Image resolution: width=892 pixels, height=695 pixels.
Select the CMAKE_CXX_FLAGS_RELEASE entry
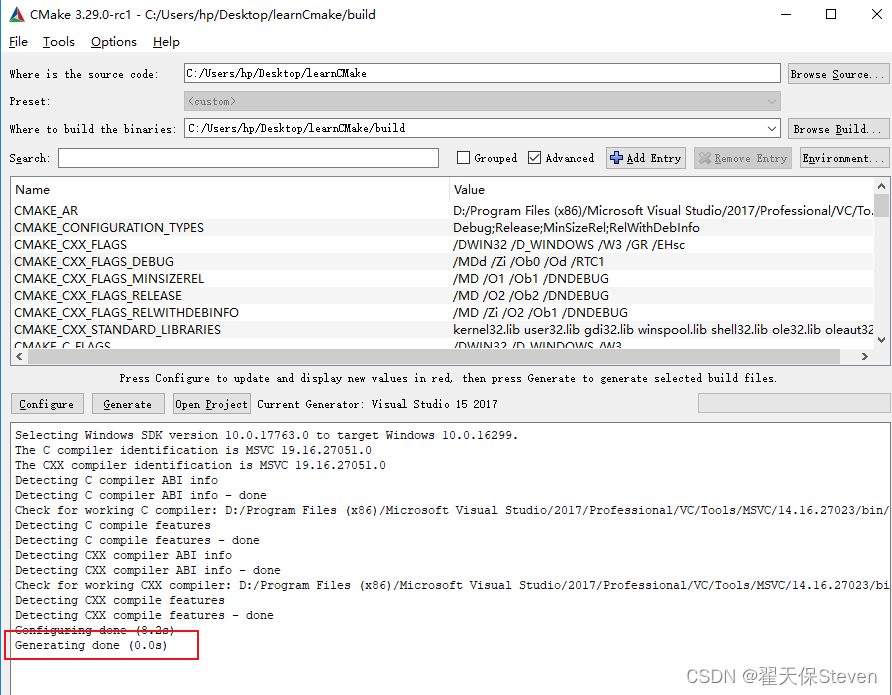click(98, 296)
